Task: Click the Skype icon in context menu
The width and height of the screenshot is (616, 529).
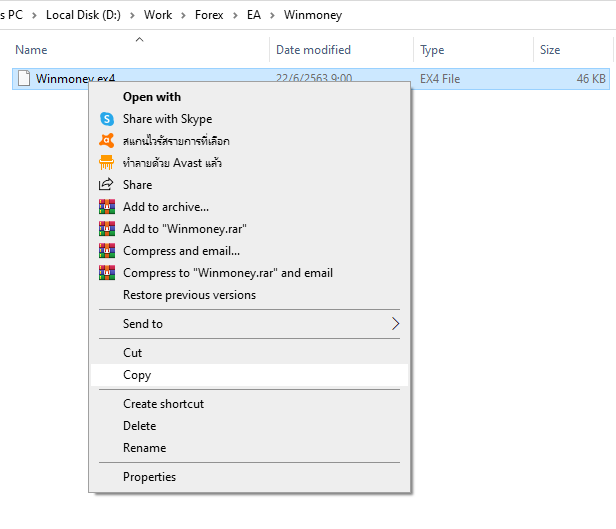Action: [107, 119]
